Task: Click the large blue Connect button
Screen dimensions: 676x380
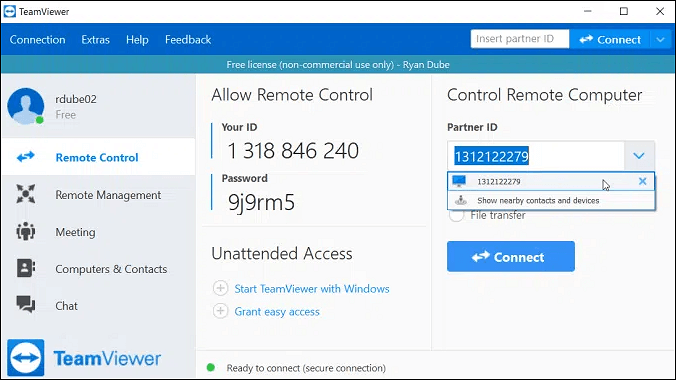Action: (x=510, y=257)
